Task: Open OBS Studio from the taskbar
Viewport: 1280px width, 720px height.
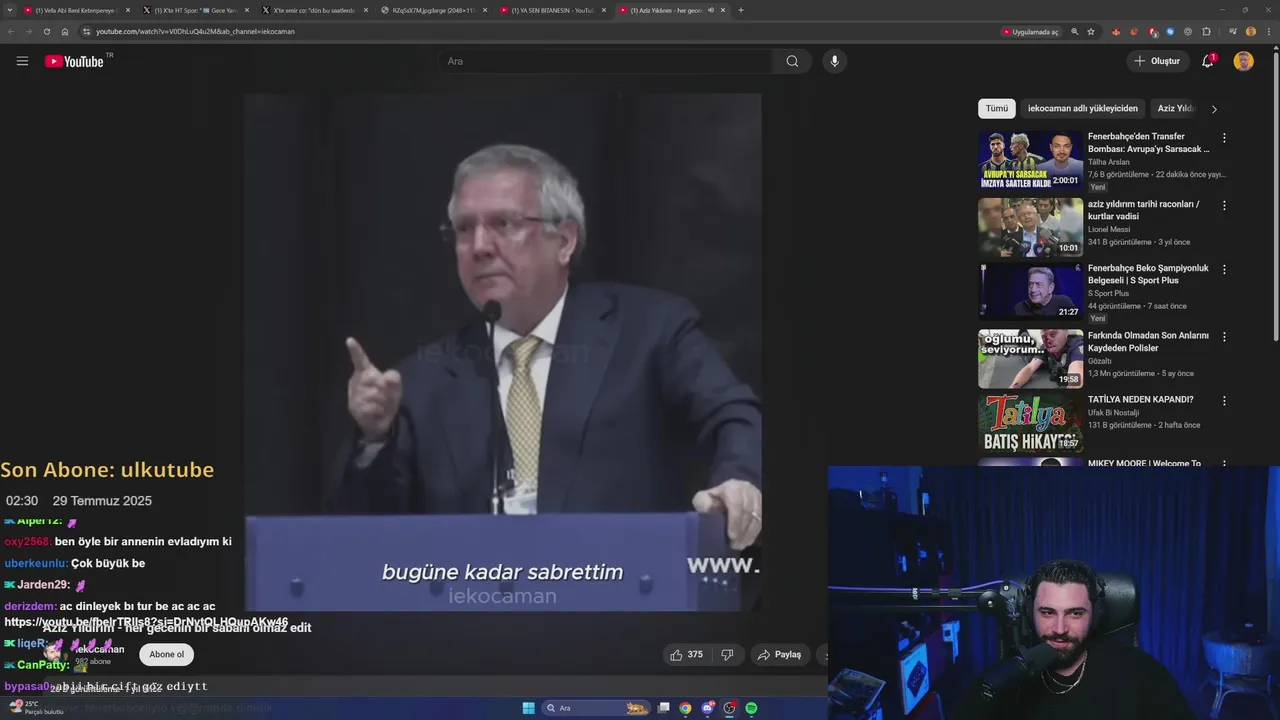Action: tap(729, 708)
